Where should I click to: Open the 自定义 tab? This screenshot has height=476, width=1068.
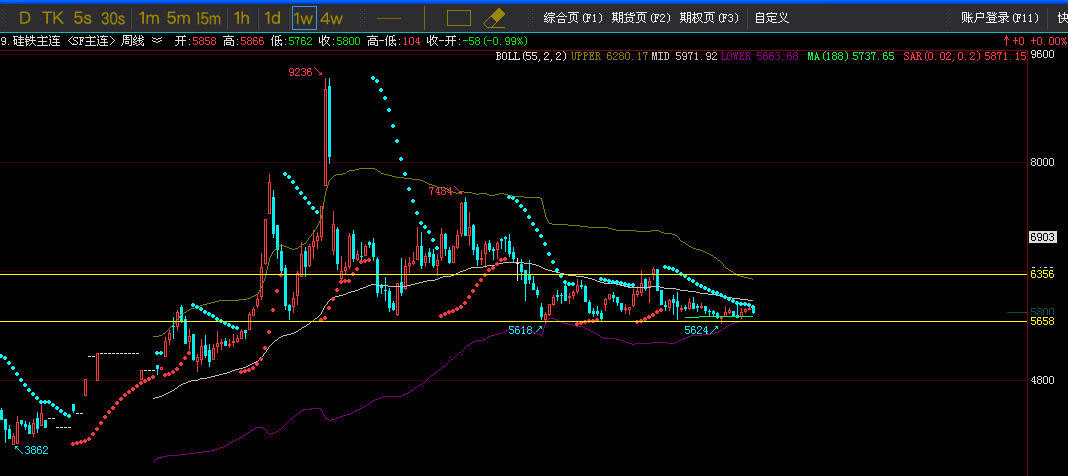[x=772, y=18]
